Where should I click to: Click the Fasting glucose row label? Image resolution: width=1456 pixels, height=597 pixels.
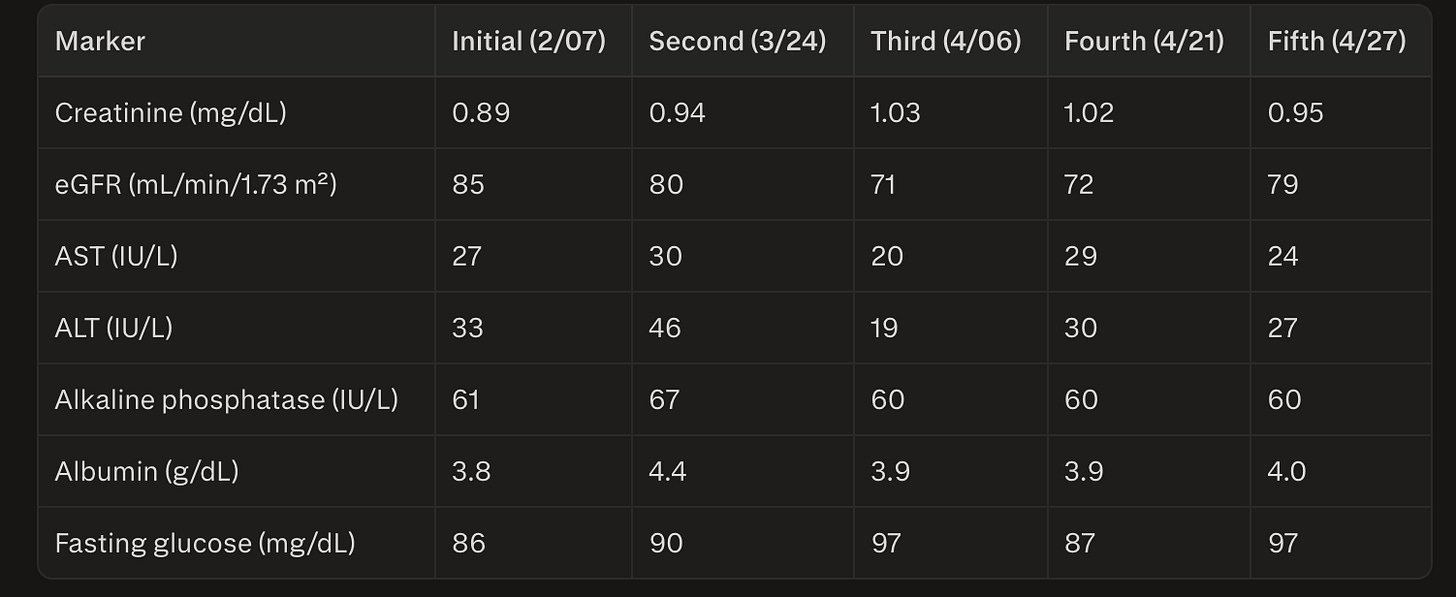[205, 543]
